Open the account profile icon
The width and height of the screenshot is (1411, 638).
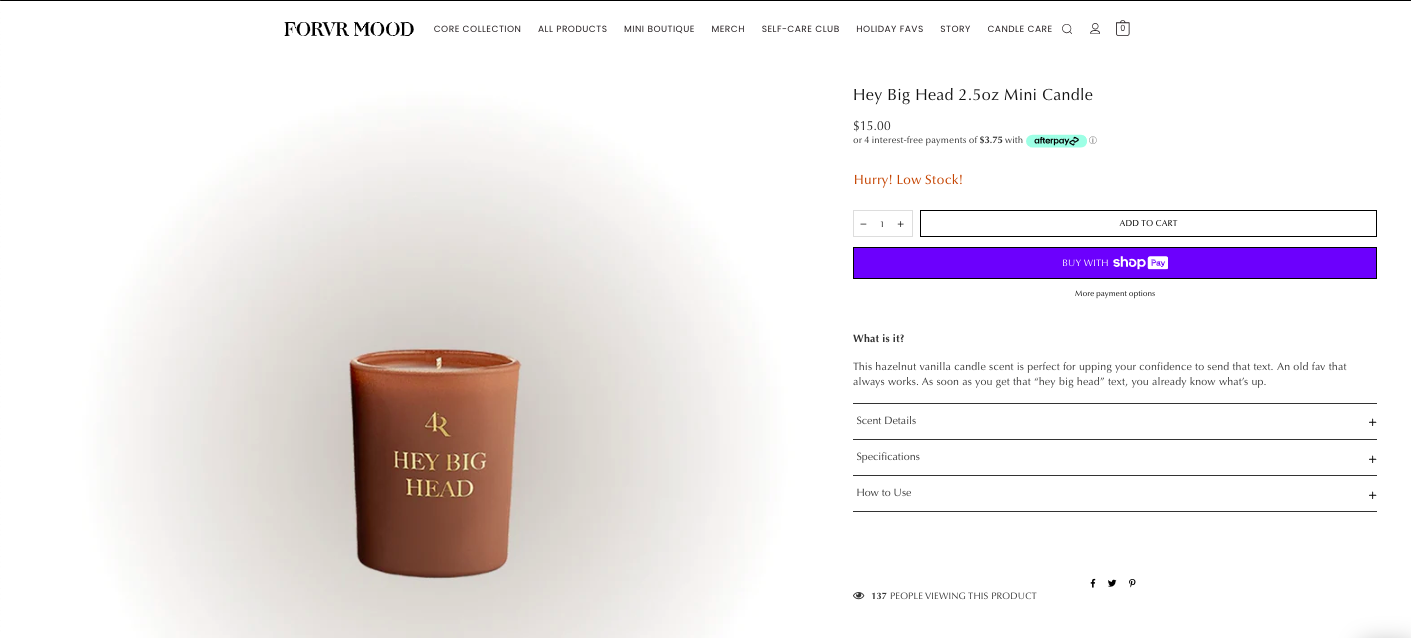click(1095, 29)
